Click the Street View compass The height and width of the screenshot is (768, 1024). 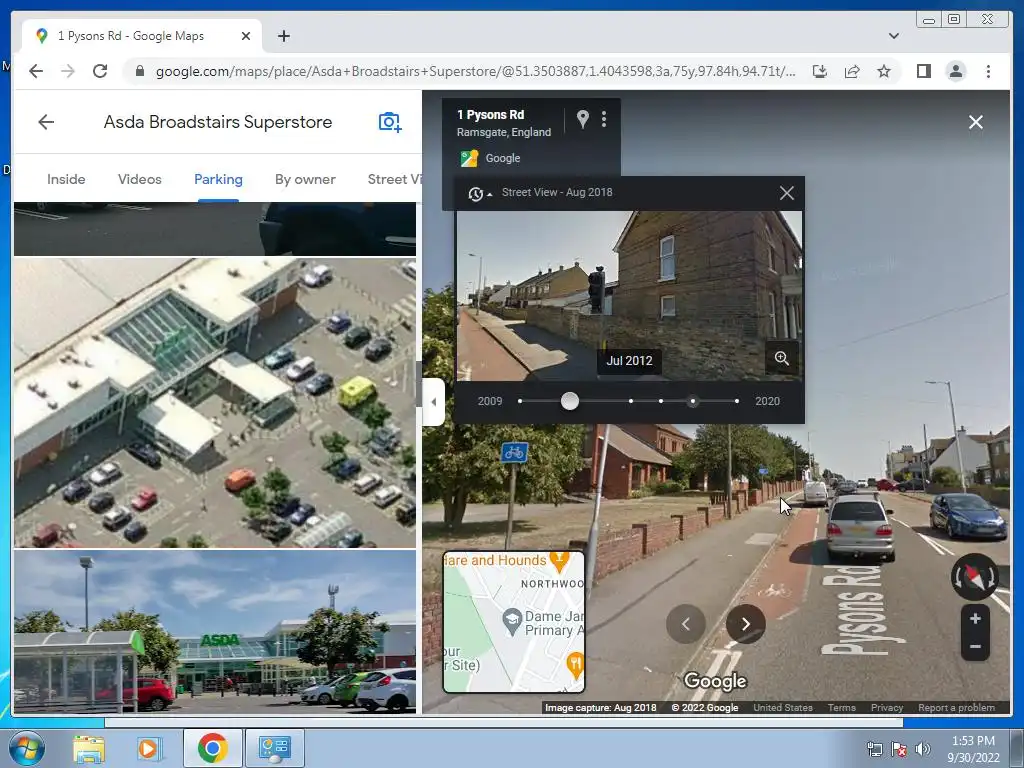(x=974, y=577)
